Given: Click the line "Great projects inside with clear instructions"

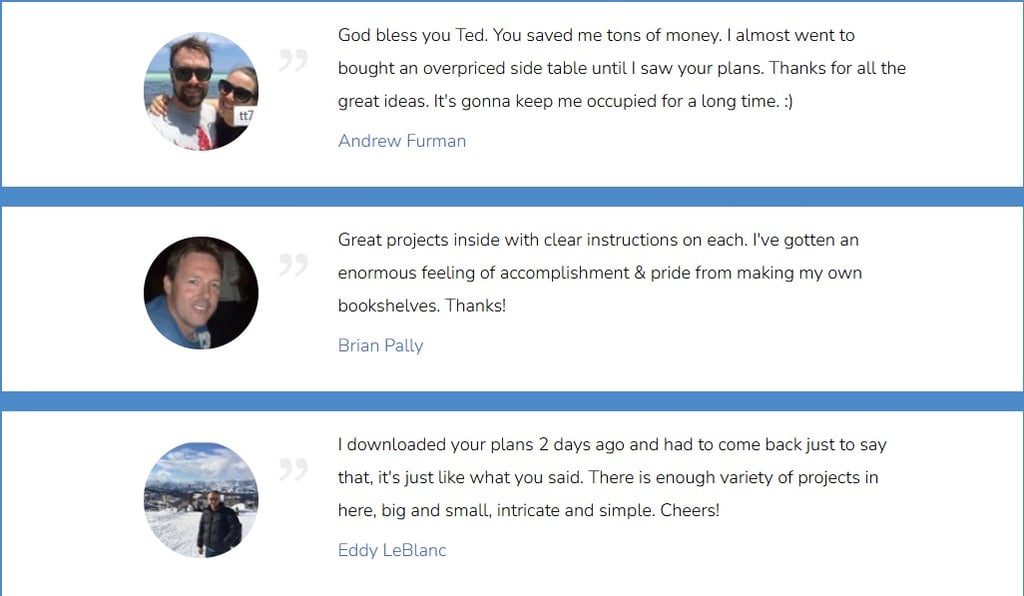Looking at the screenshot, I should pyautogui.click(x=598, y=240).
